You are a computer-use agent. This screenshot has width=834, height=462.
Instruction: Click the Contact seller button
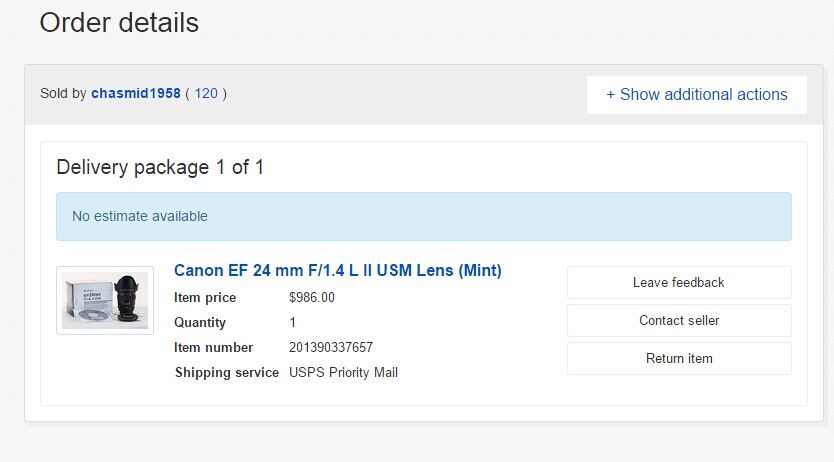coord(679,321)
